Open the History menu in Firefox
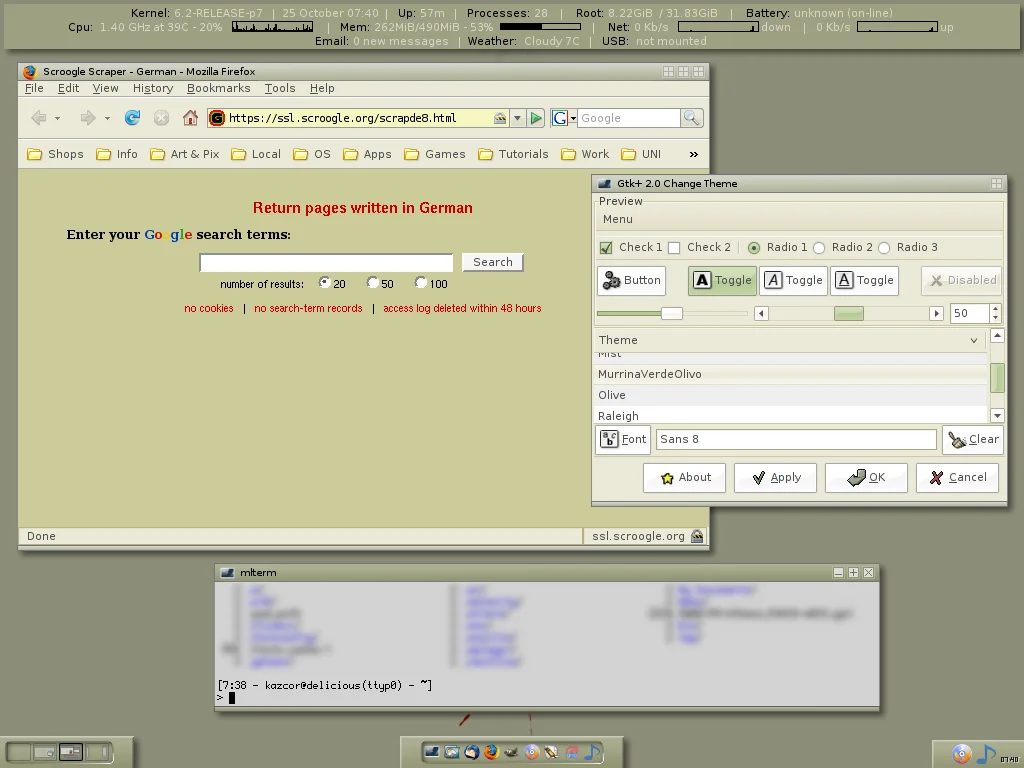Viewport: 1024px width, 768px height. [x=153, y=88]
